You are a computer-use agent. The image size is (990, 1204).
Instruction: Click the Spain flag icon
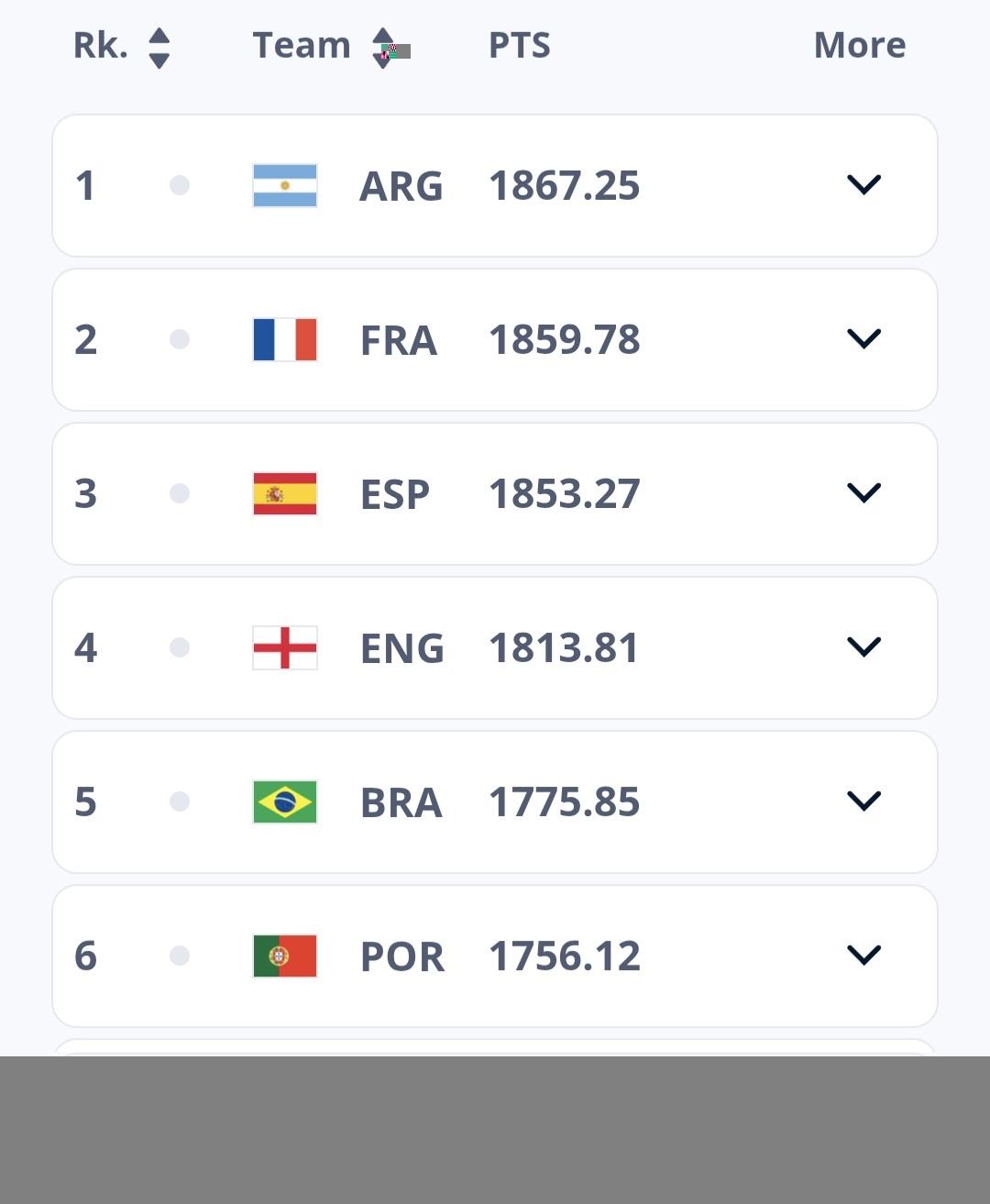285,494
